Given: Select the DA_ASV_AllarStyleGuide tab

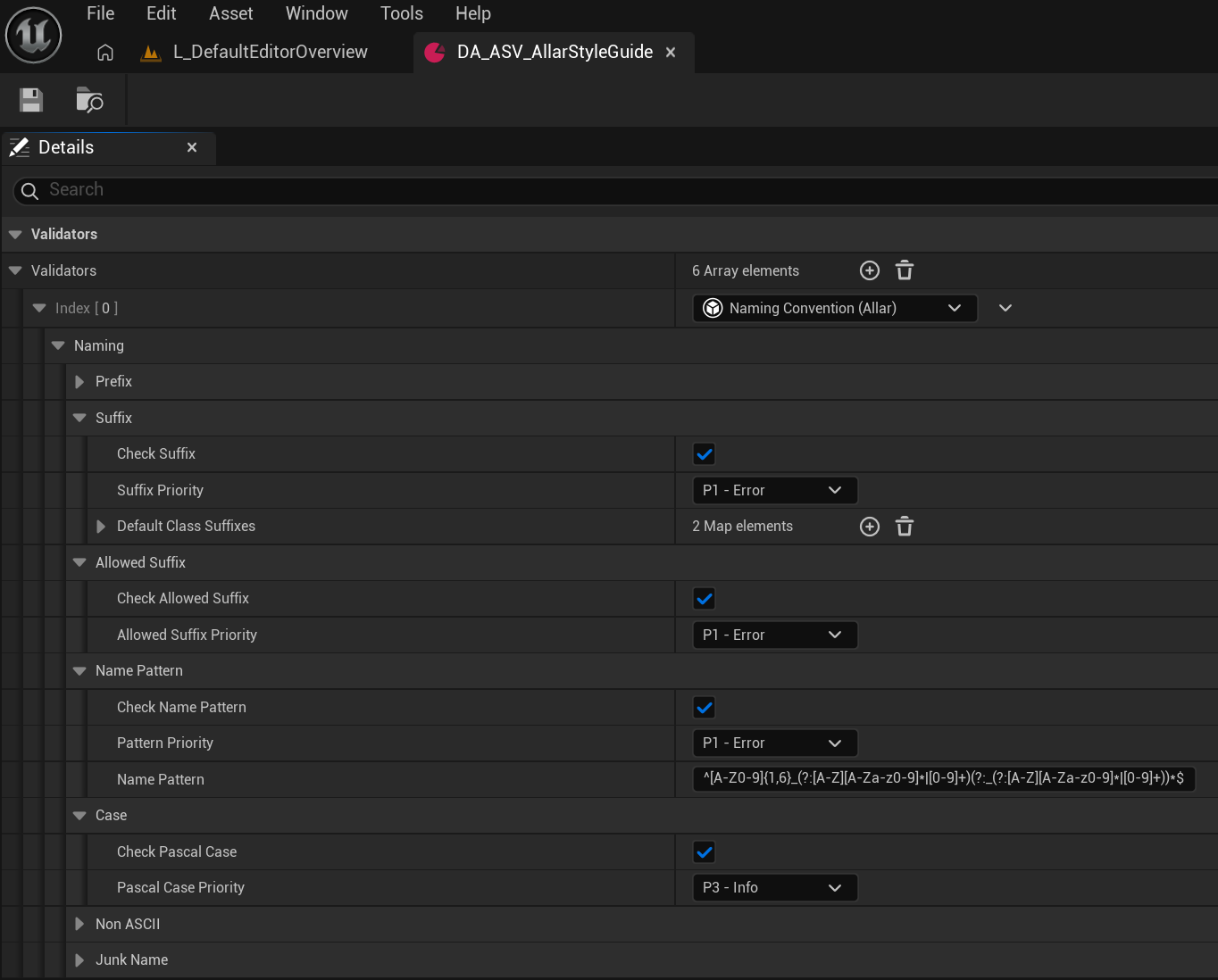Looking at the screenshot, I should [x=554, y=53].
